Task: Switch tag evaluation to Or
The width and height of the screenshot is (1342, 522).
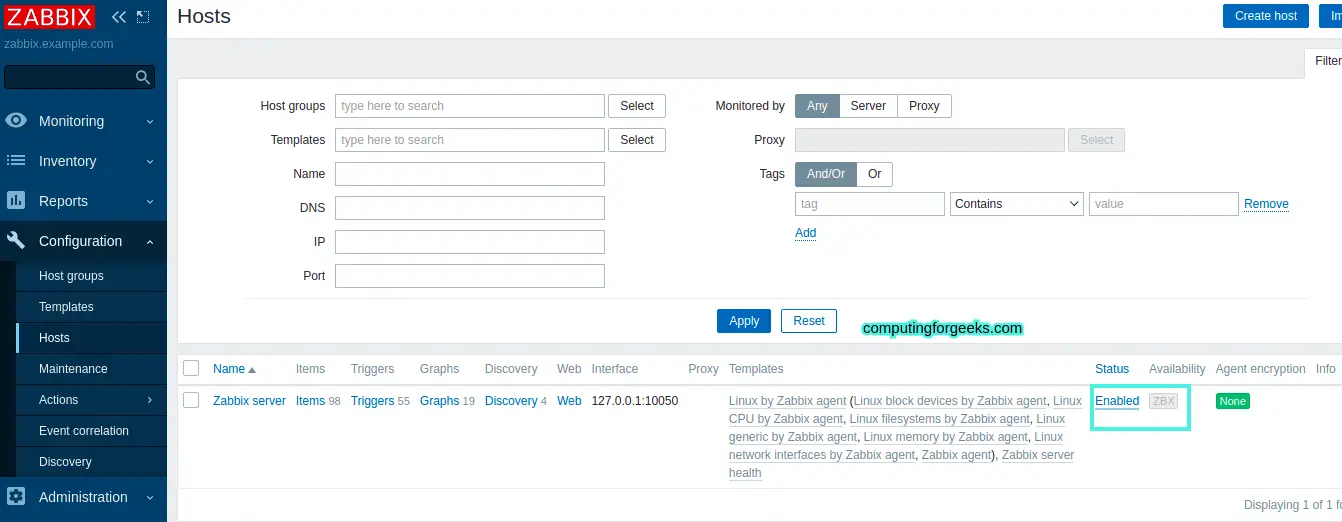Action: coord(874,174)
